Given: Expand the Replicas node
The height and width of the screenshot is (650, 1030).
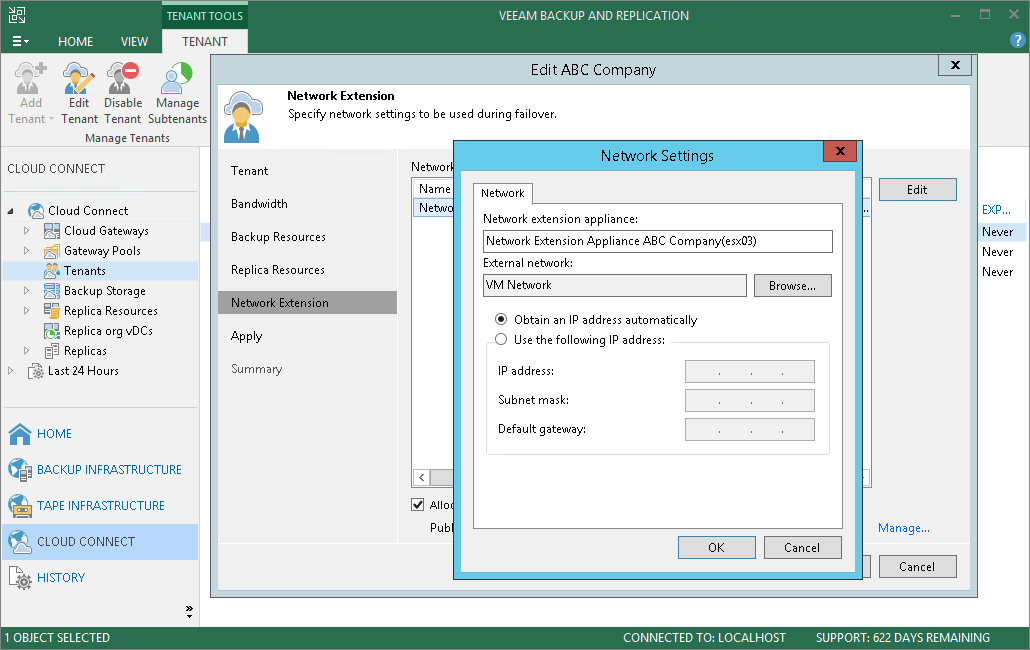Looking at the screenshot, I should [26, 351].
